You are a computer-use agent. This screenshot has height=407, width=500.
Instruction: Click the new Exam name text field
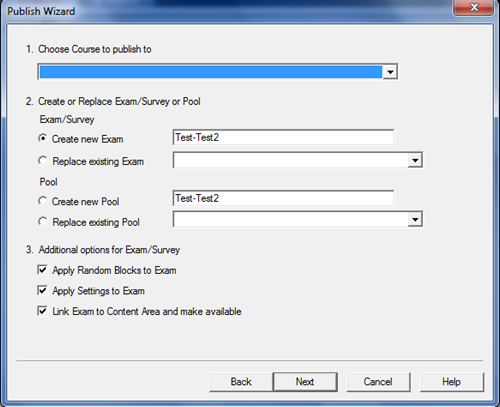click(283, 137)
